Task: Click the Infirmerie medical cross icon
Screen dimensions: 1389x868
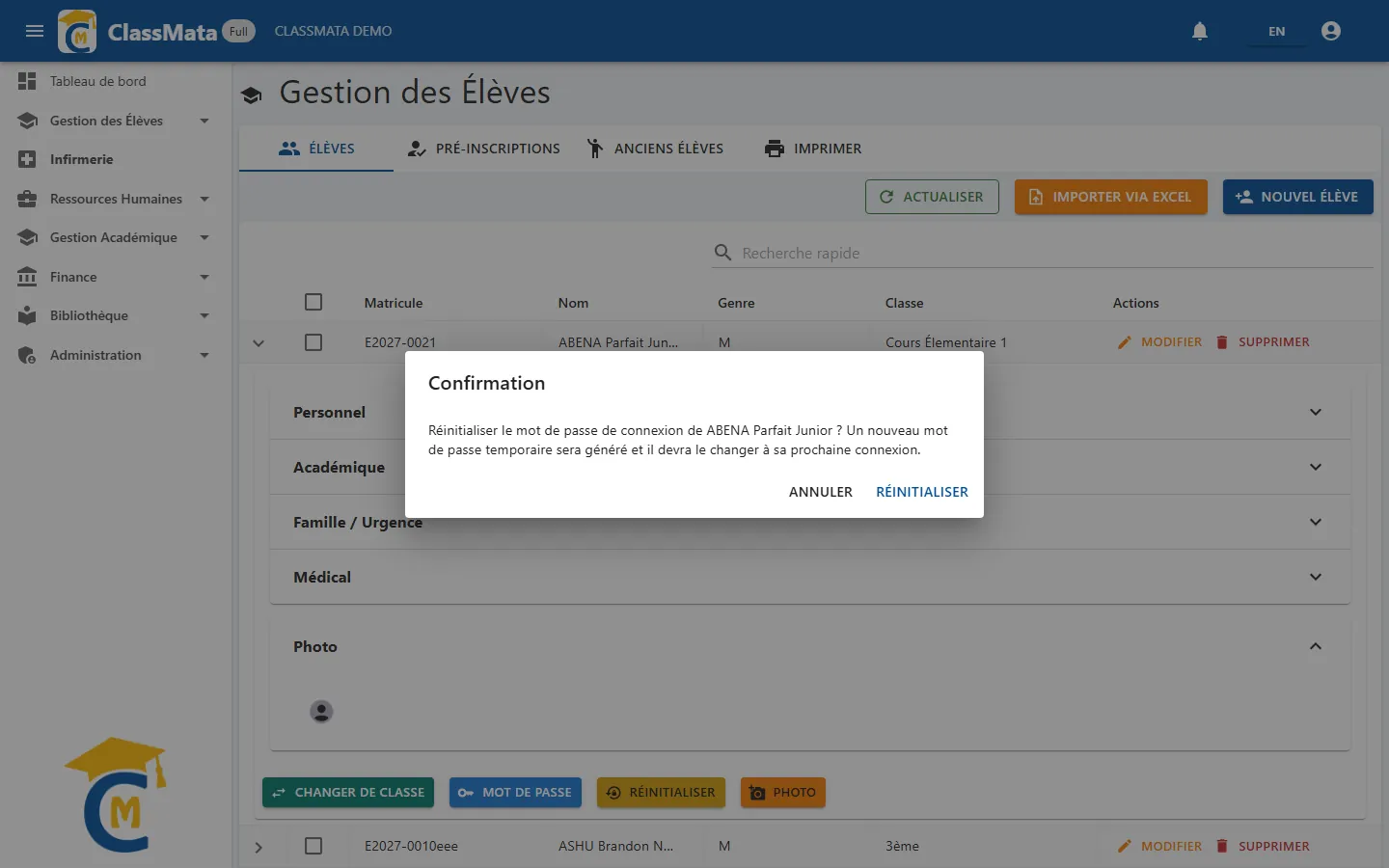Action: pos(27,159)
